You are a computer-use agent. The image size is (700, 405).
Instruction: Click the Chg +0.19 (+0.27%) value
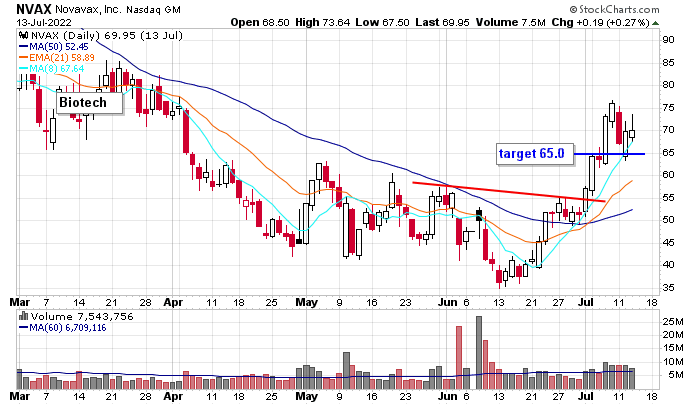(x=600, y=22)
